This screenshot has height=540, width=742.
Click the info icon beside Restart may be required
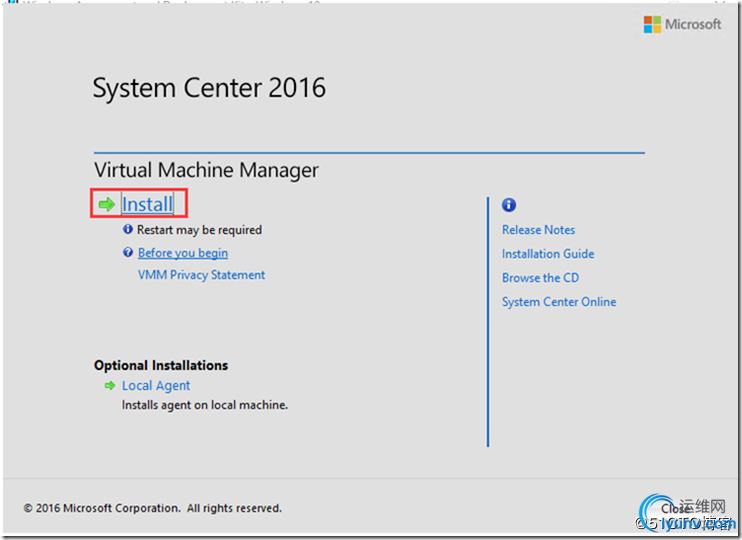(128, 229)
